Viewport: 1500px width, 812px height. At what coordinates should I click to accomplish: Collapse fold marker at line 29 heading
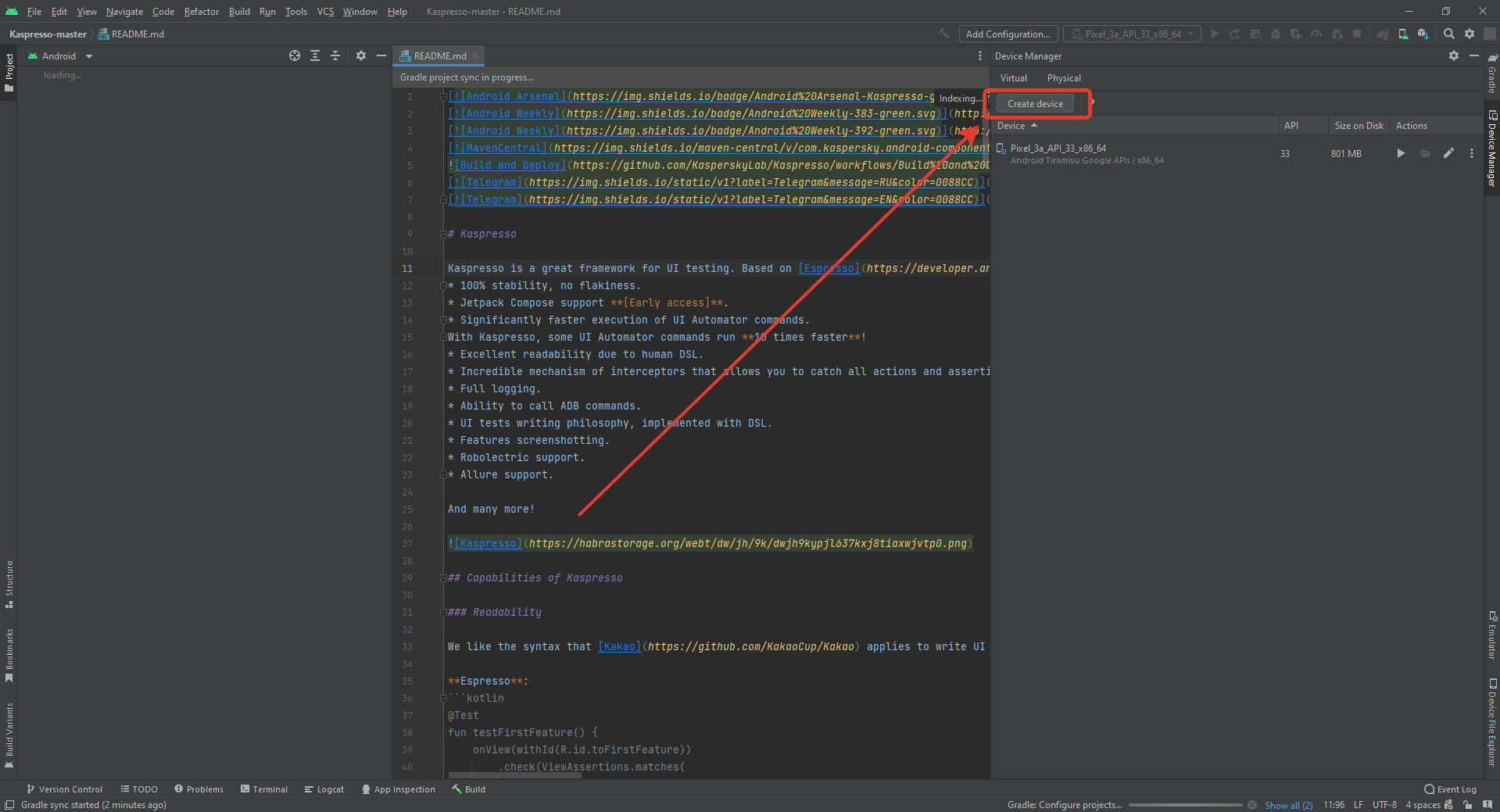pyautogui.click(x=443, y=578)
